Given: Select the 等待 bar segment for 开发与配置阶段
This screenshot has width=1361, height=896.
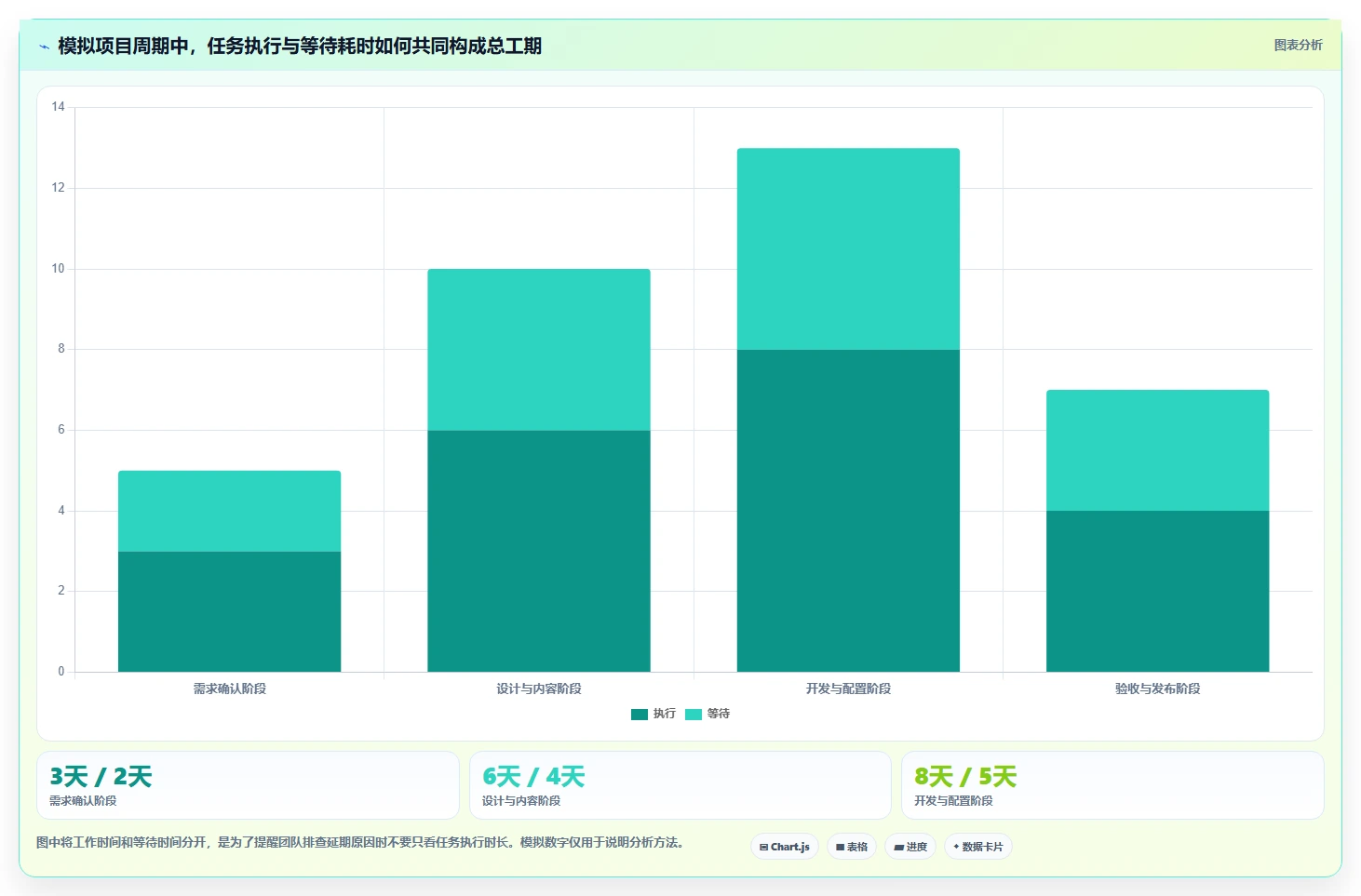Looking at the screenshot, I should coord(848,249).
